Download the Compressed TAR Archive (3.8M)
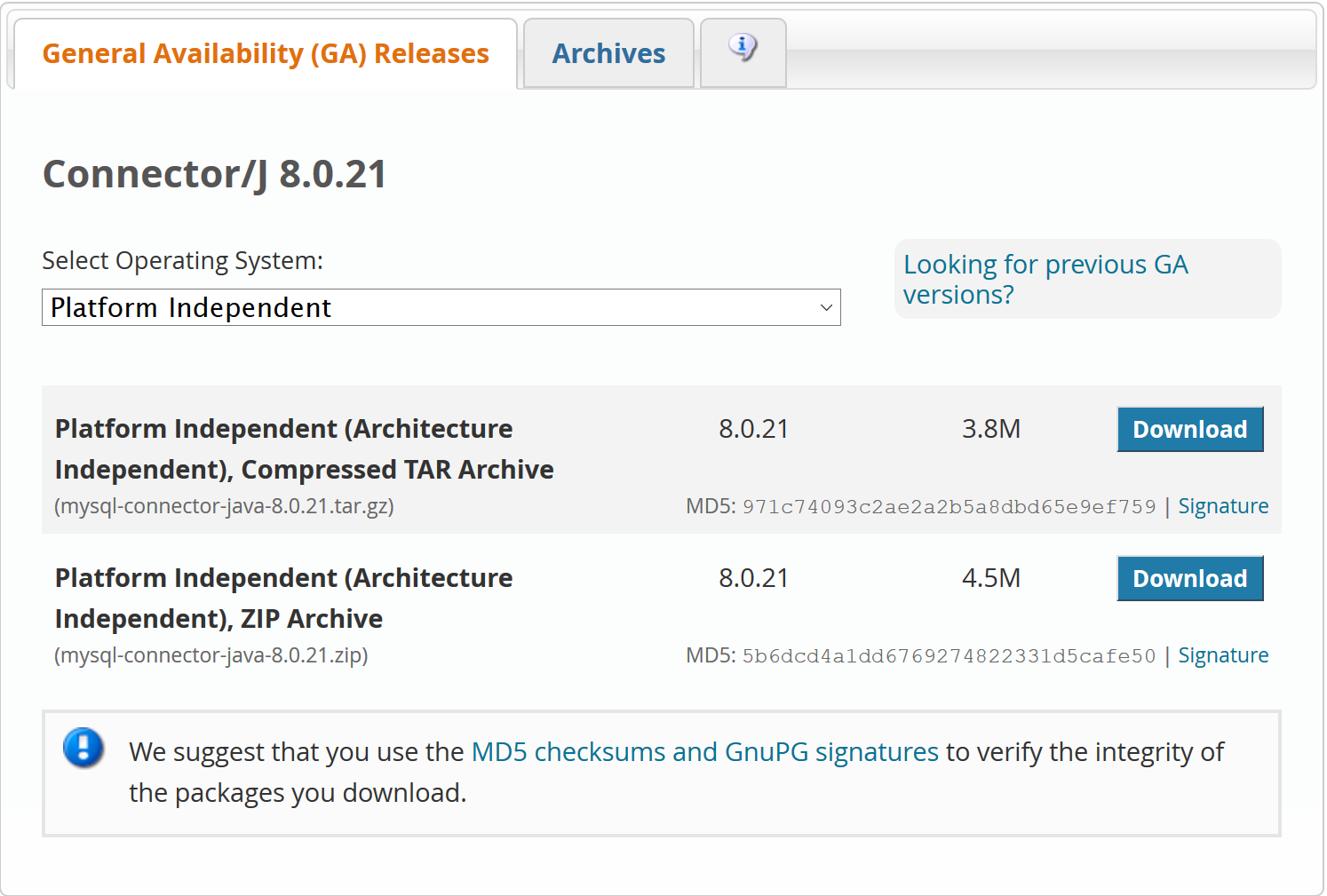The height and width of the screenshot is (896, 1327). tap(1190, 429)
